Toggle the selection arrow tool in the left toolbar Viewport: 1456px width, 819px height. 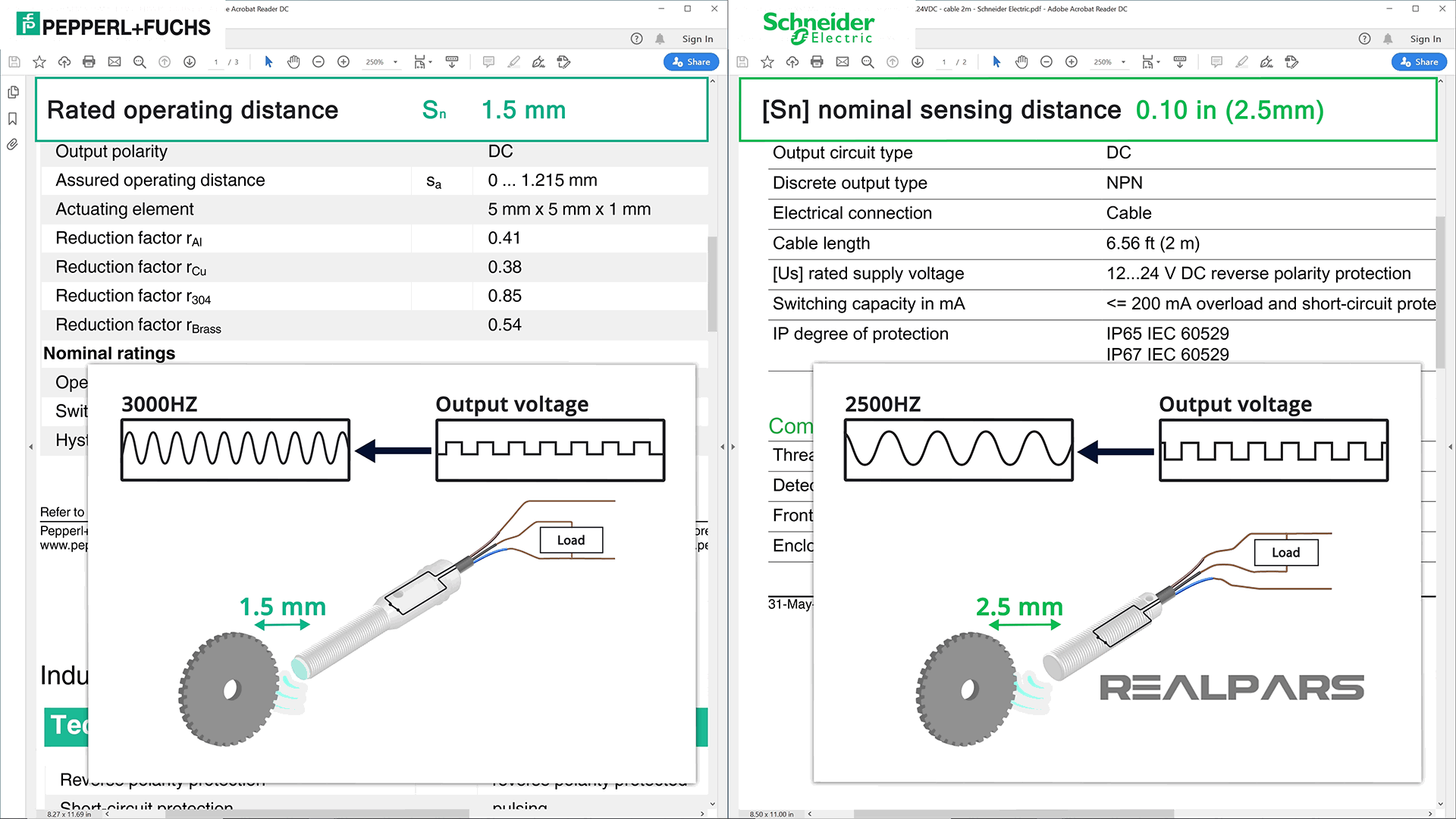tap(268, 62)
